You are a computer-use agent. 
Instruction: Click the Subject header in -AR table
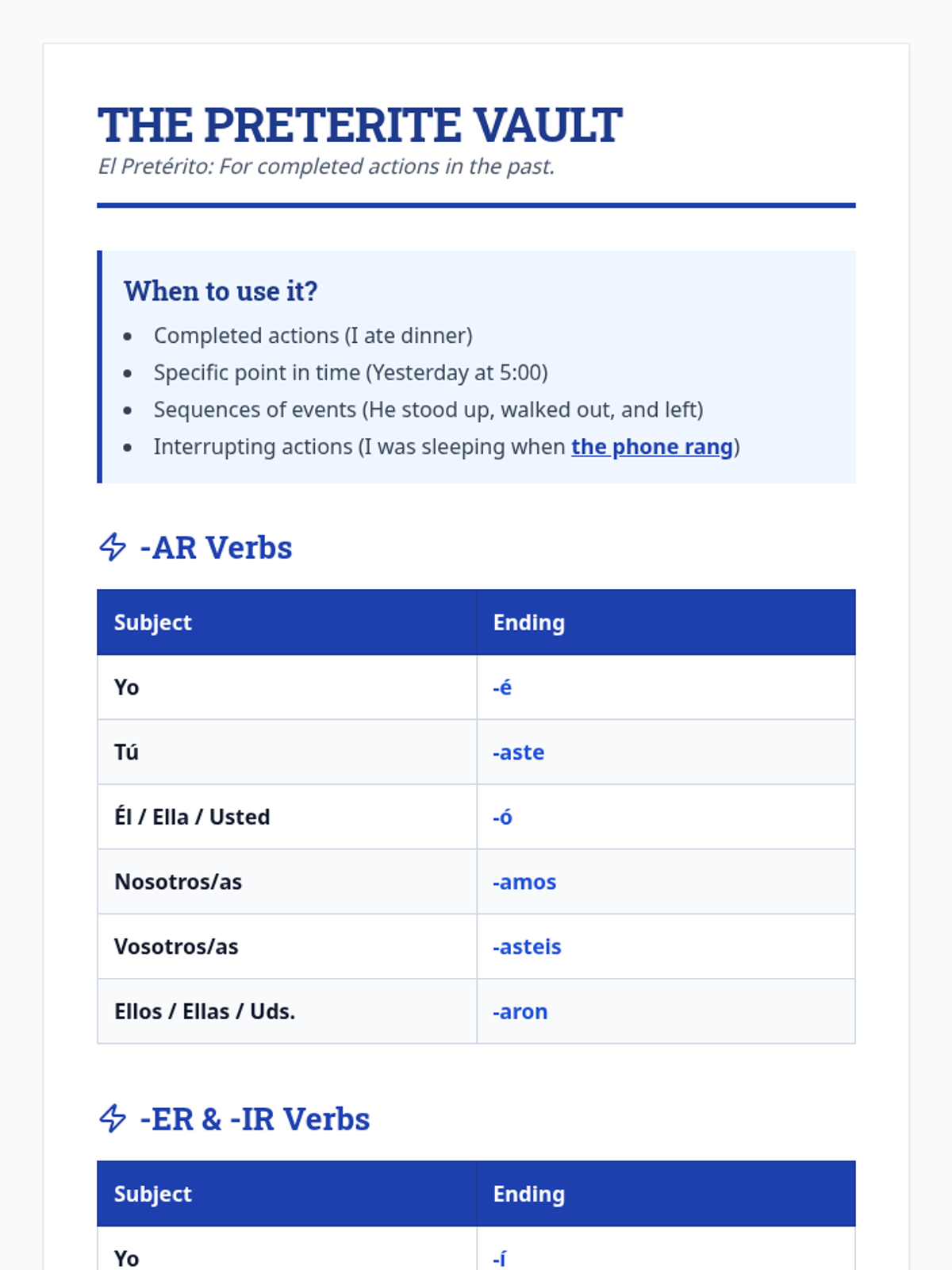(153, 622)
